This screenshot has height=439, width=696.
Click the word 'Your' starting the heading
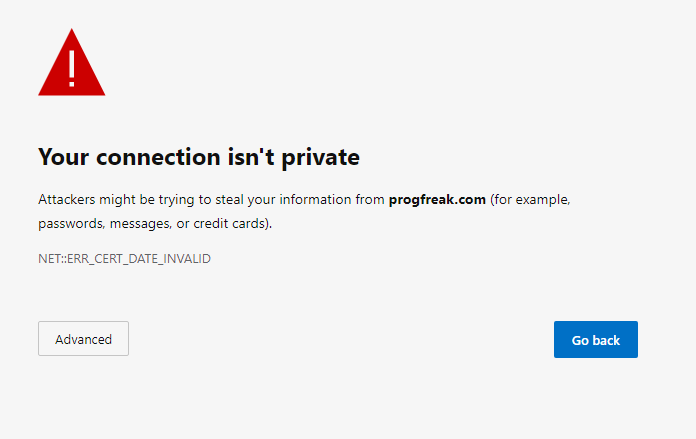click(63, 157)
